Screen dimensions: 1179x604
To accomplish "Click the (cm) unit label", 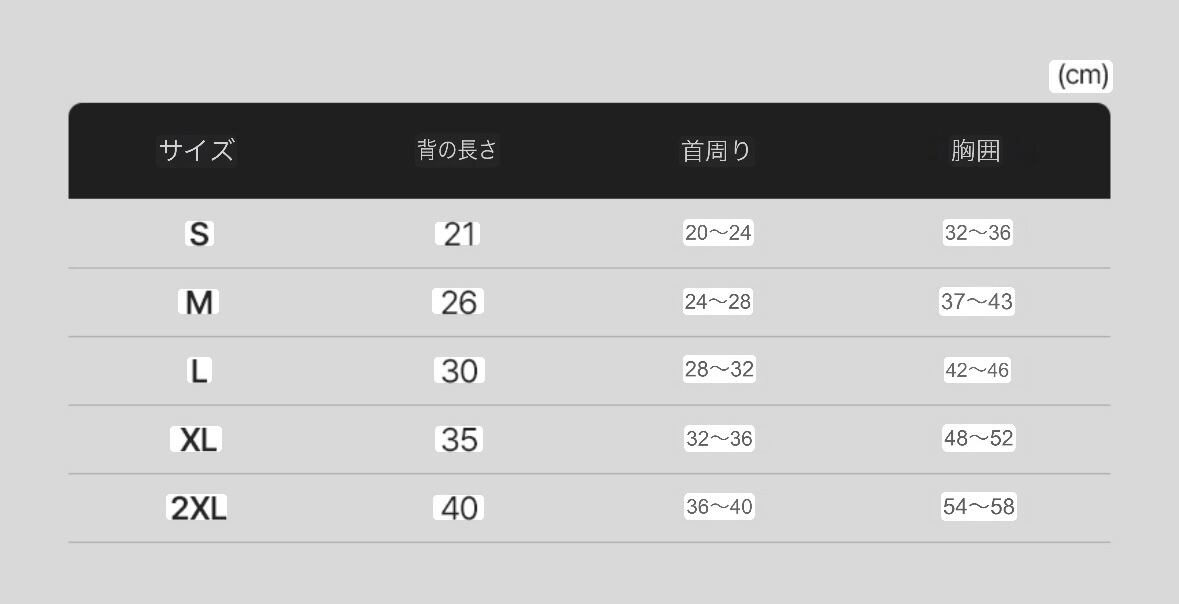I will point(1082,76).
